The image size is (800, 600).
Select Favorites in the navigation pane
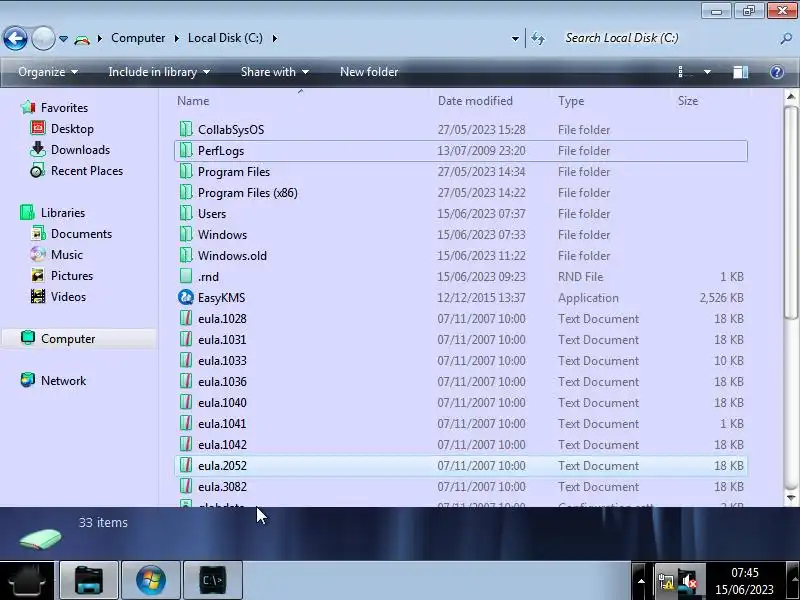tap(55, 108)
